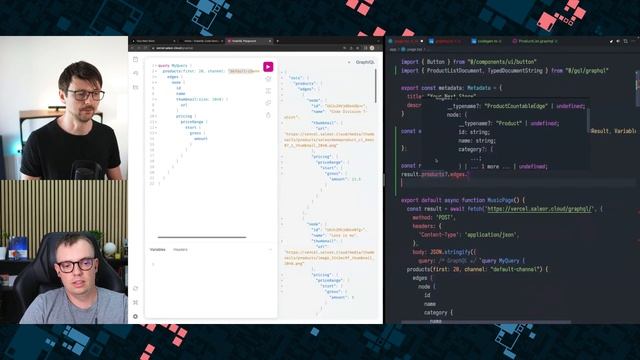This screenshot has height=360, width=640.
Task: Open the documentation explorer icon in GraphiQL sidebar
Action: pos(136,60)
